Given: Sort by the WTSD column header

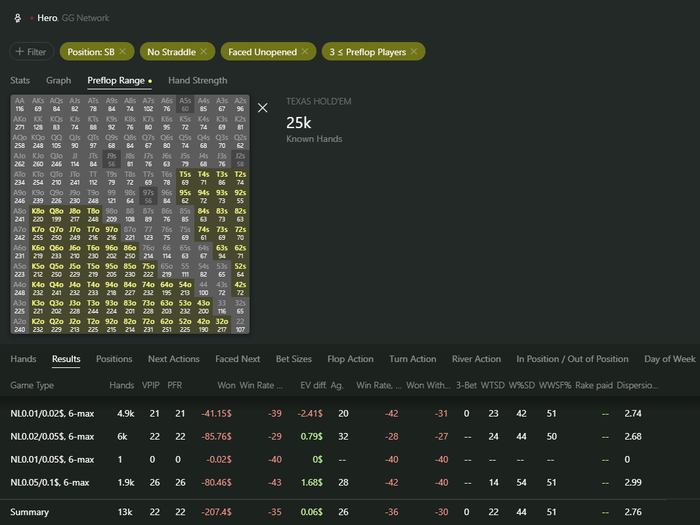Looking at the screenshot, I should (492, 385).
